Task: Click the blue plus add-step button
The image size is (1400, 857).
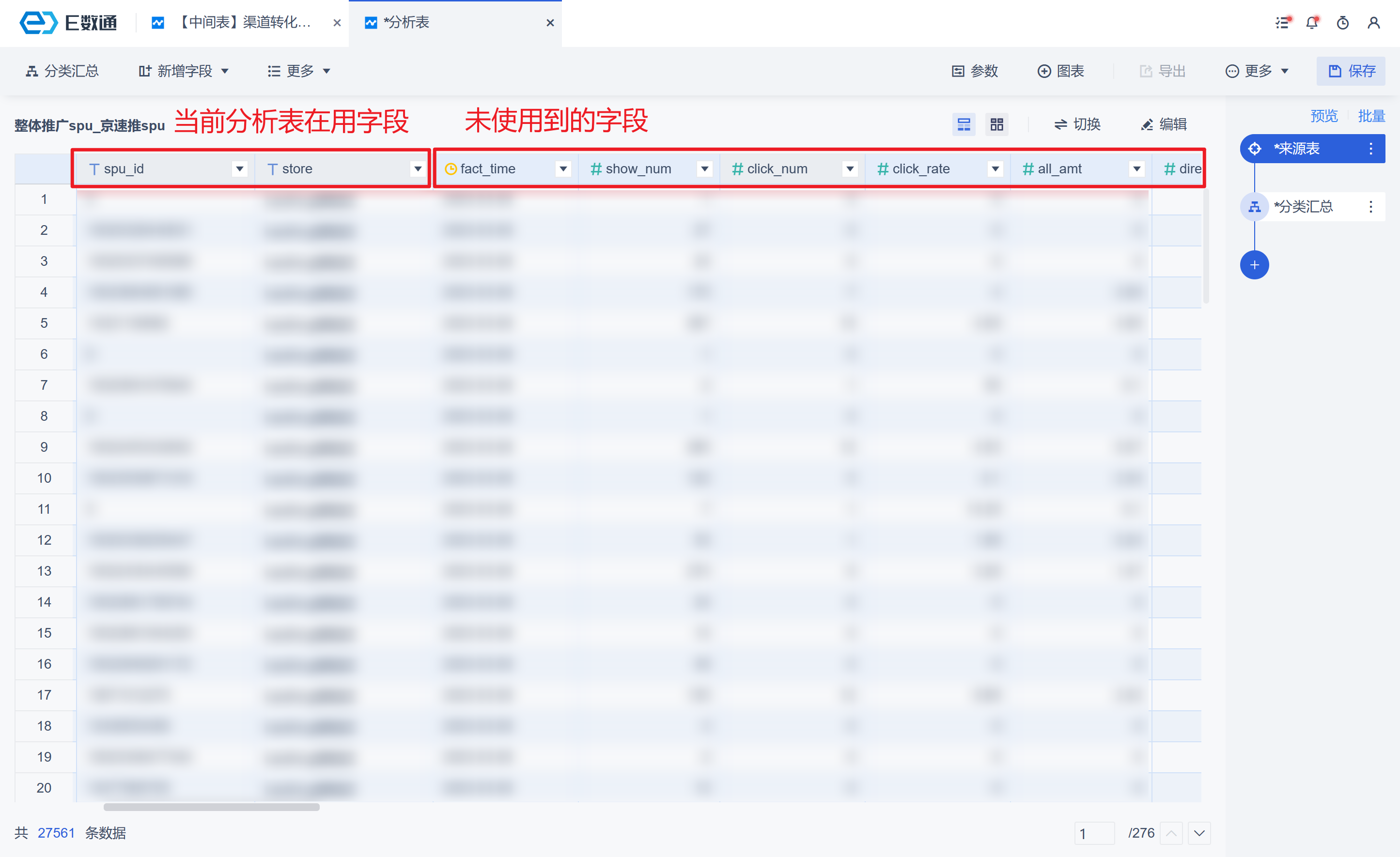Action: click(1254, 265)
